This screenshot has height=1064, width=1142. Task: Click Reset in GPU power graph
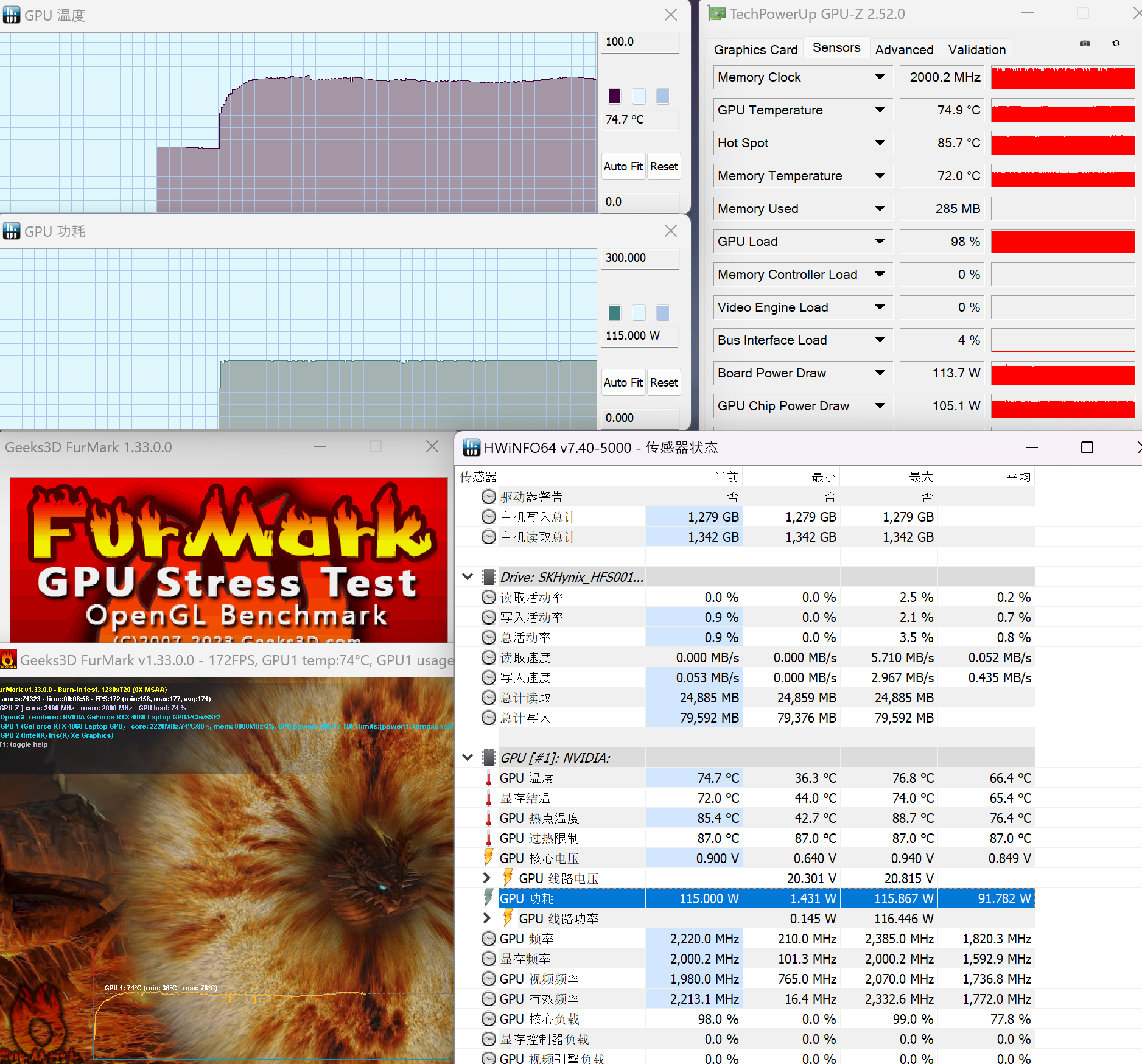pos(664,382)
